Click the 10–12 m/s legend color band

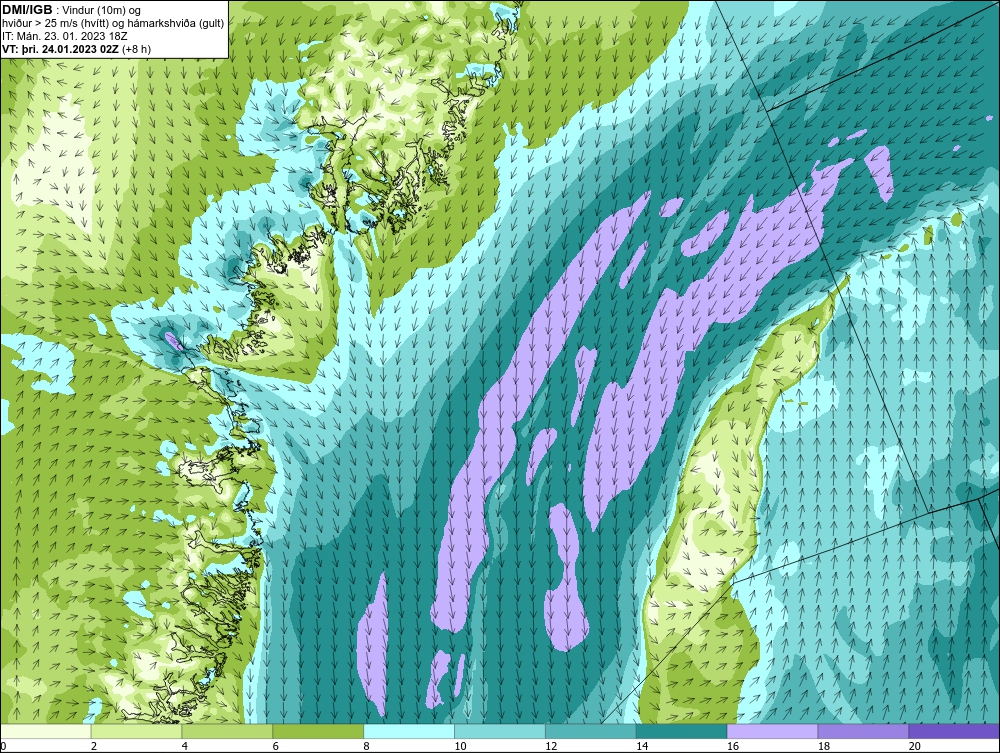pyautogui.click(x=500, y=731)
